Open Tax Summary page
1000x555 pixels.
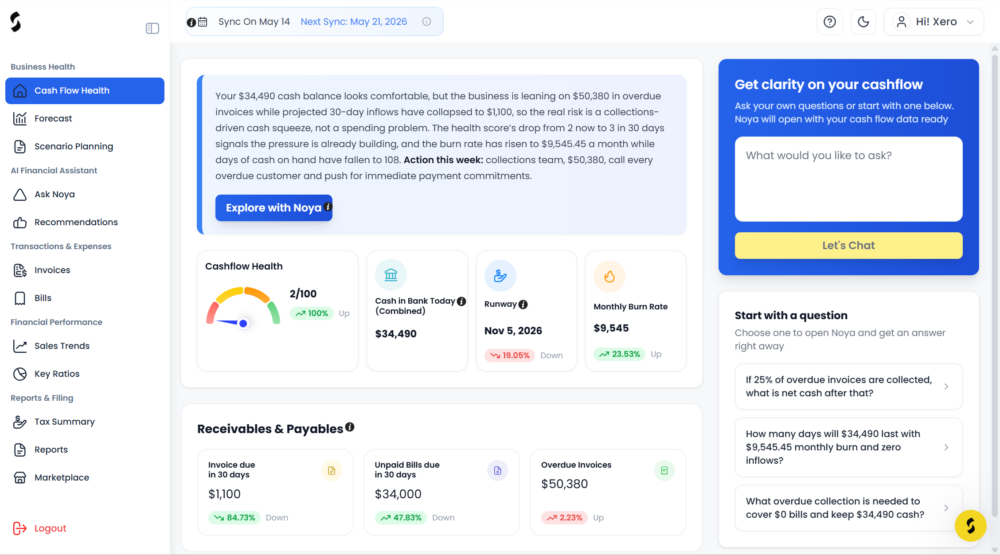85,422
